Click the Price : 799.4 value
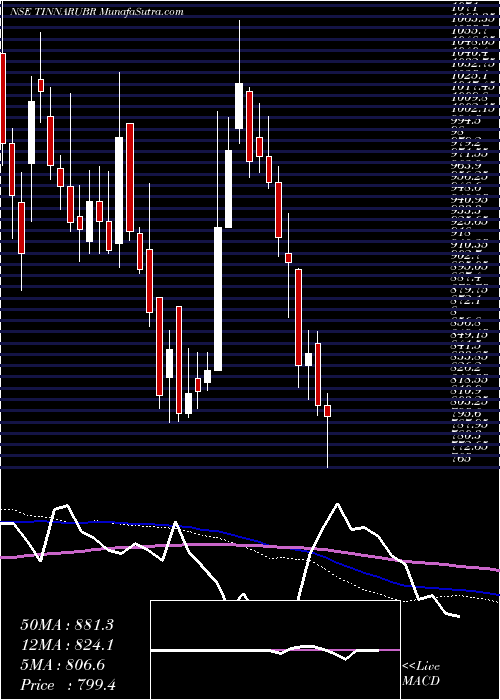This screenshot has width=500, height=700. point(68,685)
